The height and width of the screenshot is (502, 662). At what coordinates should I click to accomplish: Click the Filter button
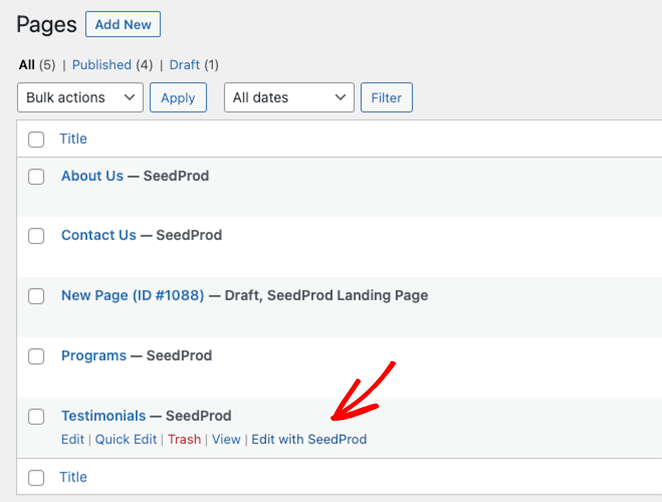(x=386, y=98)
